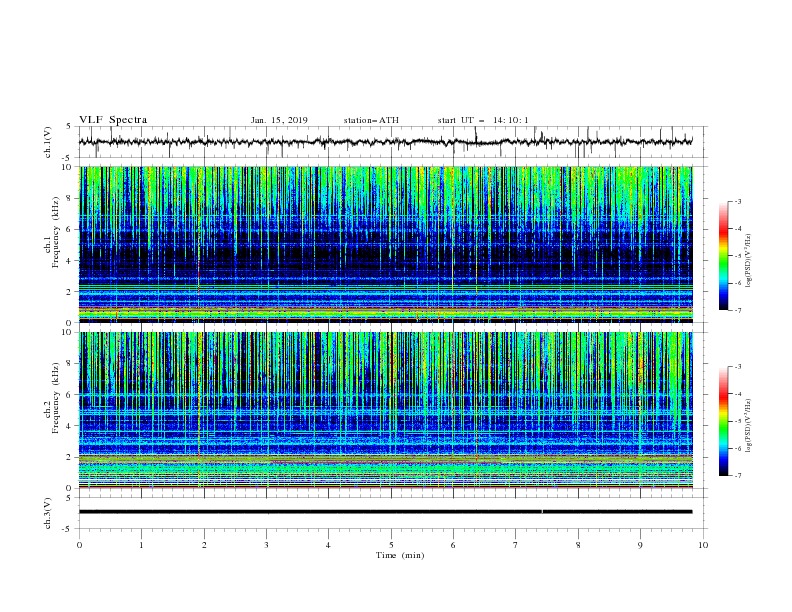The width and height of the screenshot is (792, 612).
Task: Select the date text "Jan. 15, 2019"
Action: (x=279, y=120)
